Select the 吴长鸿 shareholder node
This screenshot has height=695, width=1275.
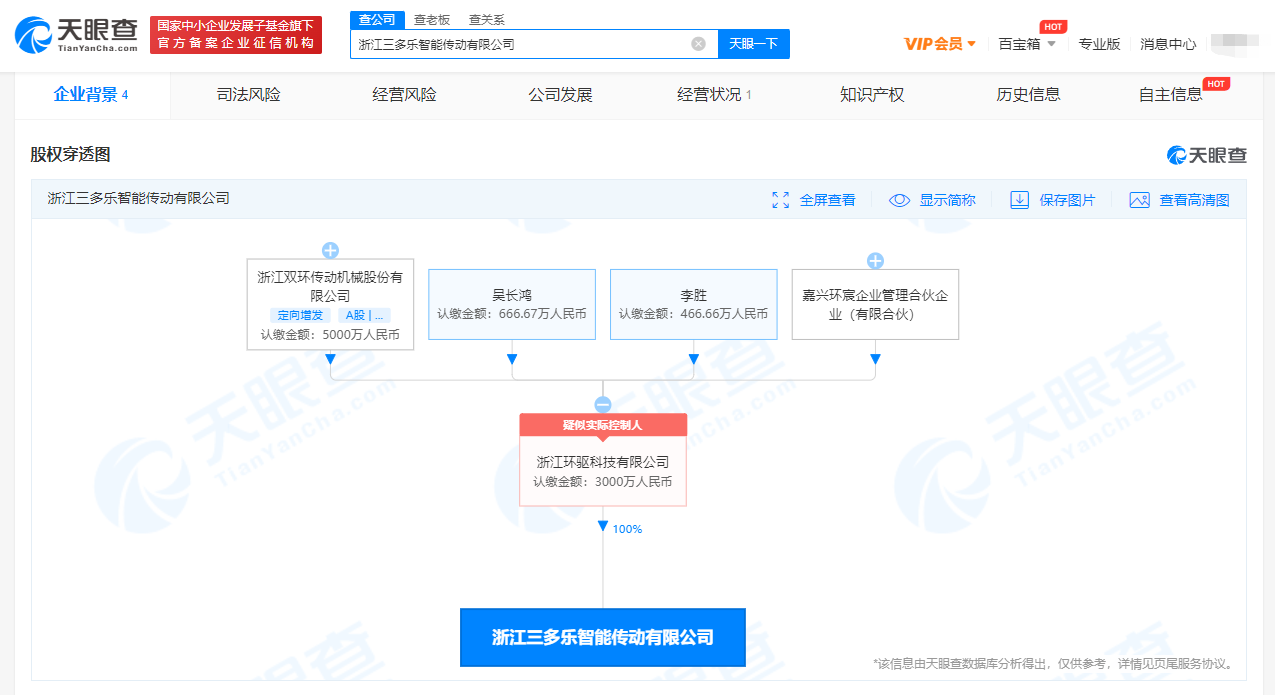[x=512, y=304]
